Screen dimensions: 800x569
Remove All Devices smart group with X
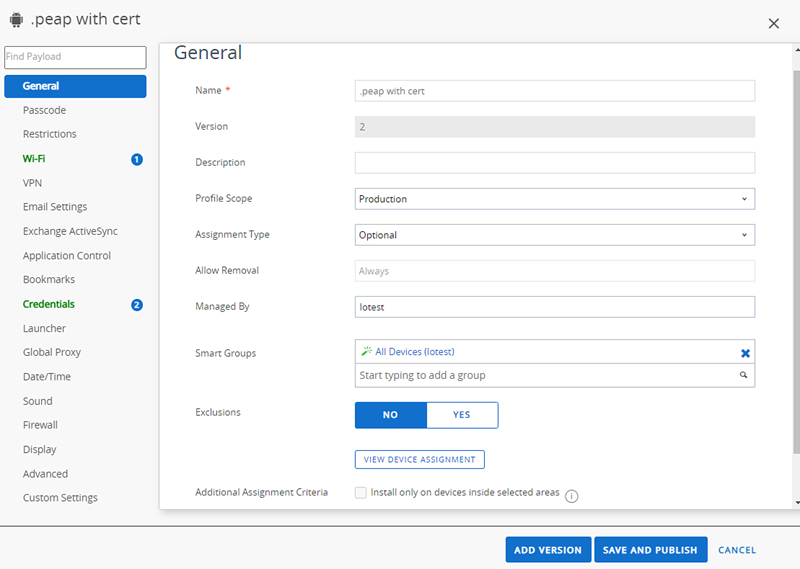coord(745,353)
